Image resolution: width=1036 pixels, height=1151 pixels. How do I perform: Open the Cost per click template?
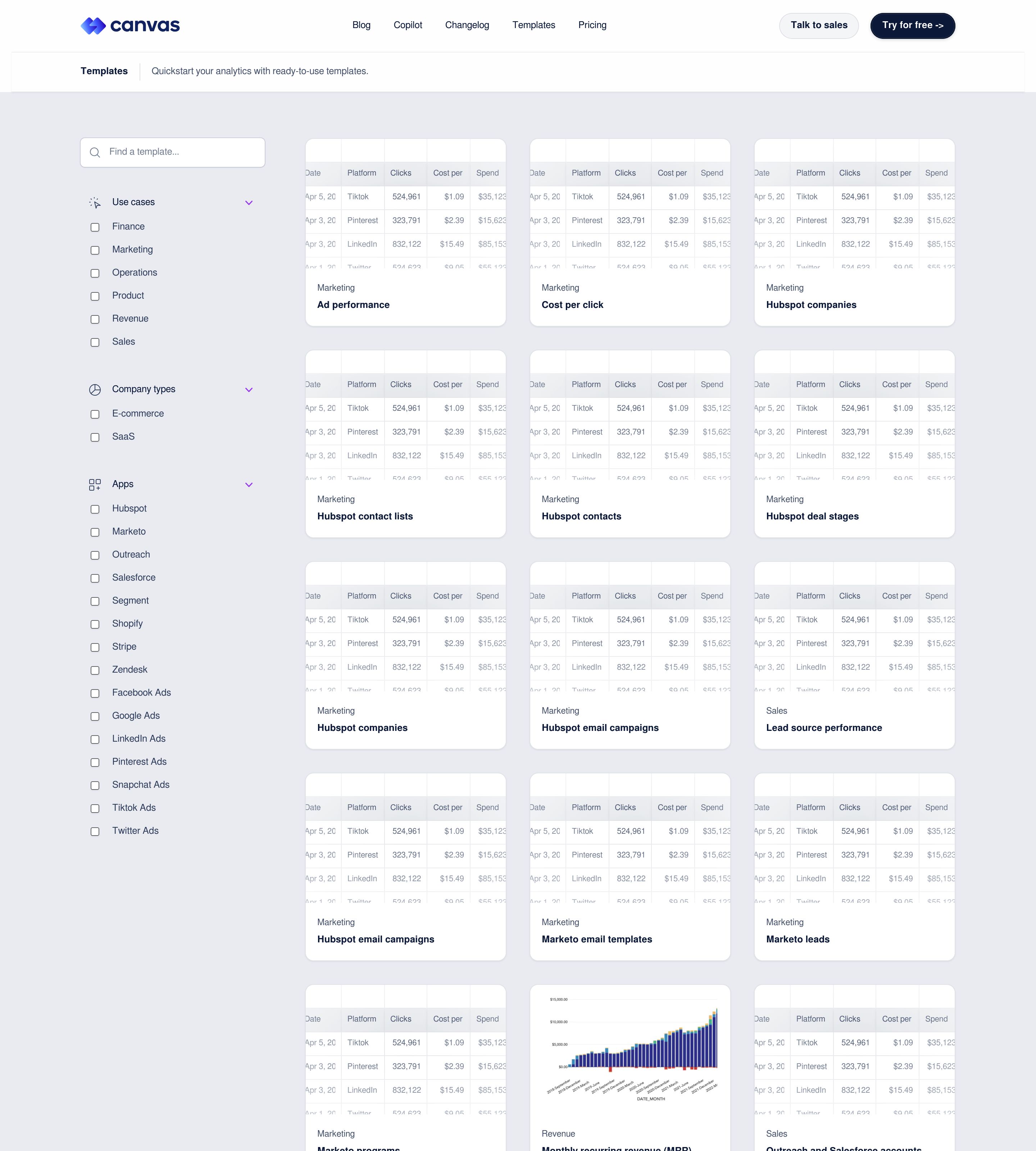point(630,232)
